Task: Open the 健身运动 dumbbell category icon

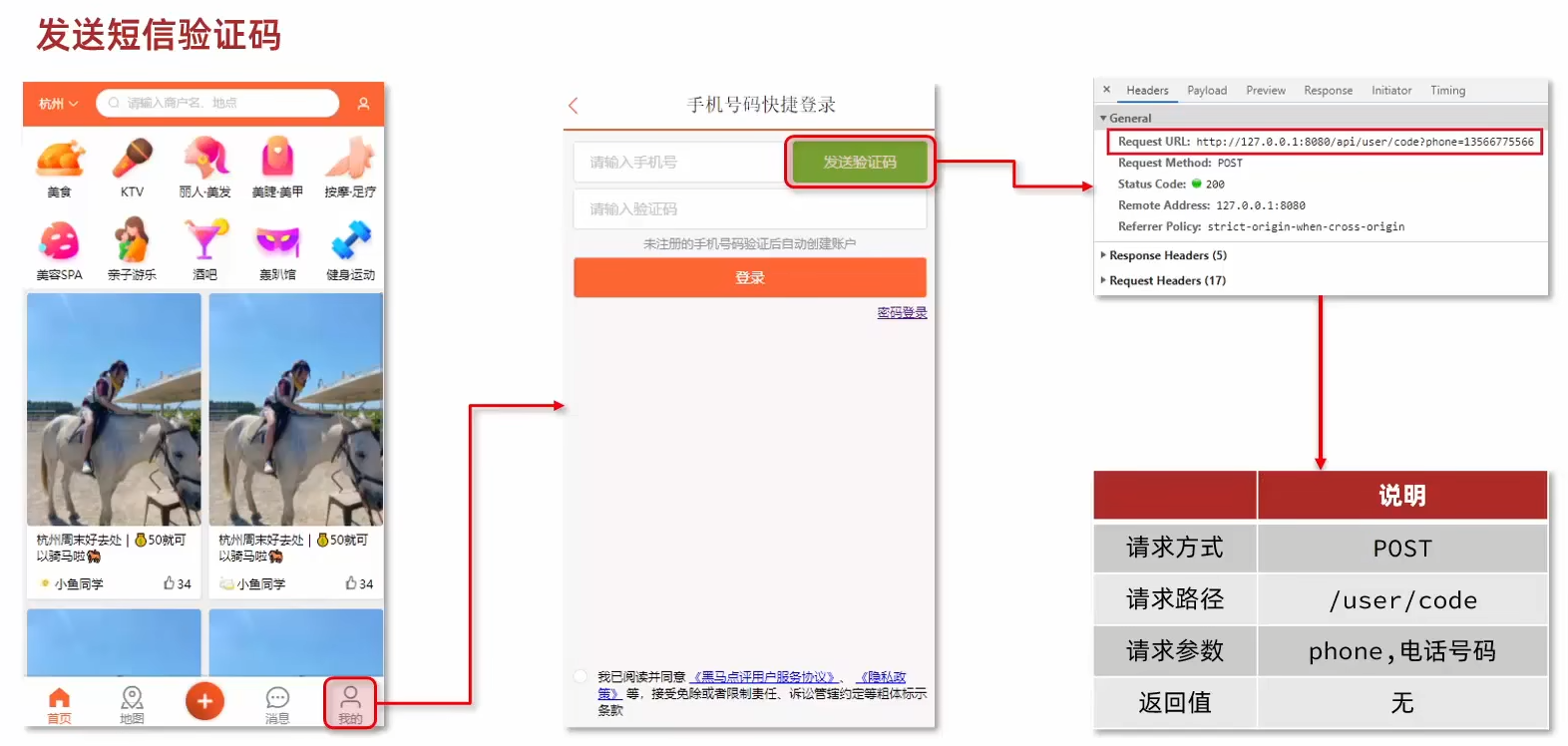Action: pos(350,240)
